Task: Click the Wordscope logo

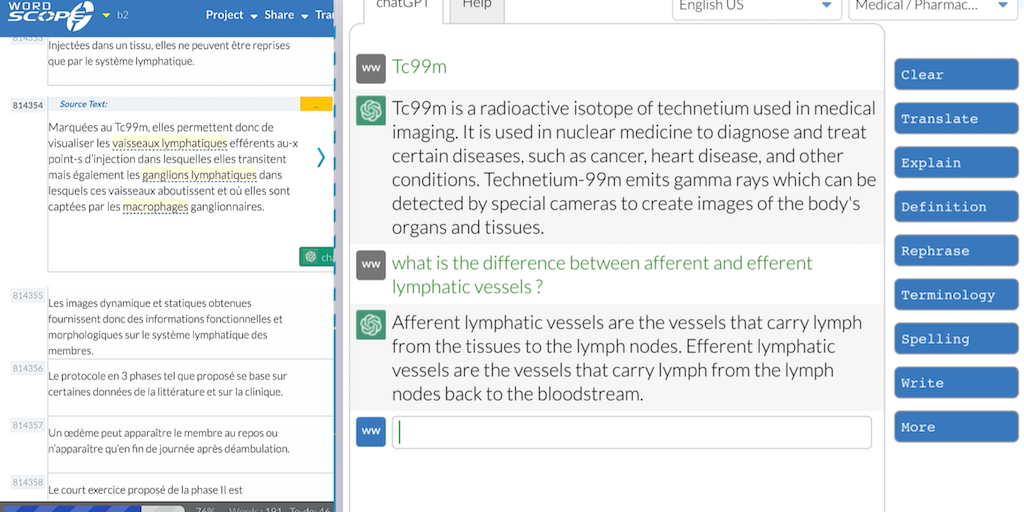Action: pos(51,16)
